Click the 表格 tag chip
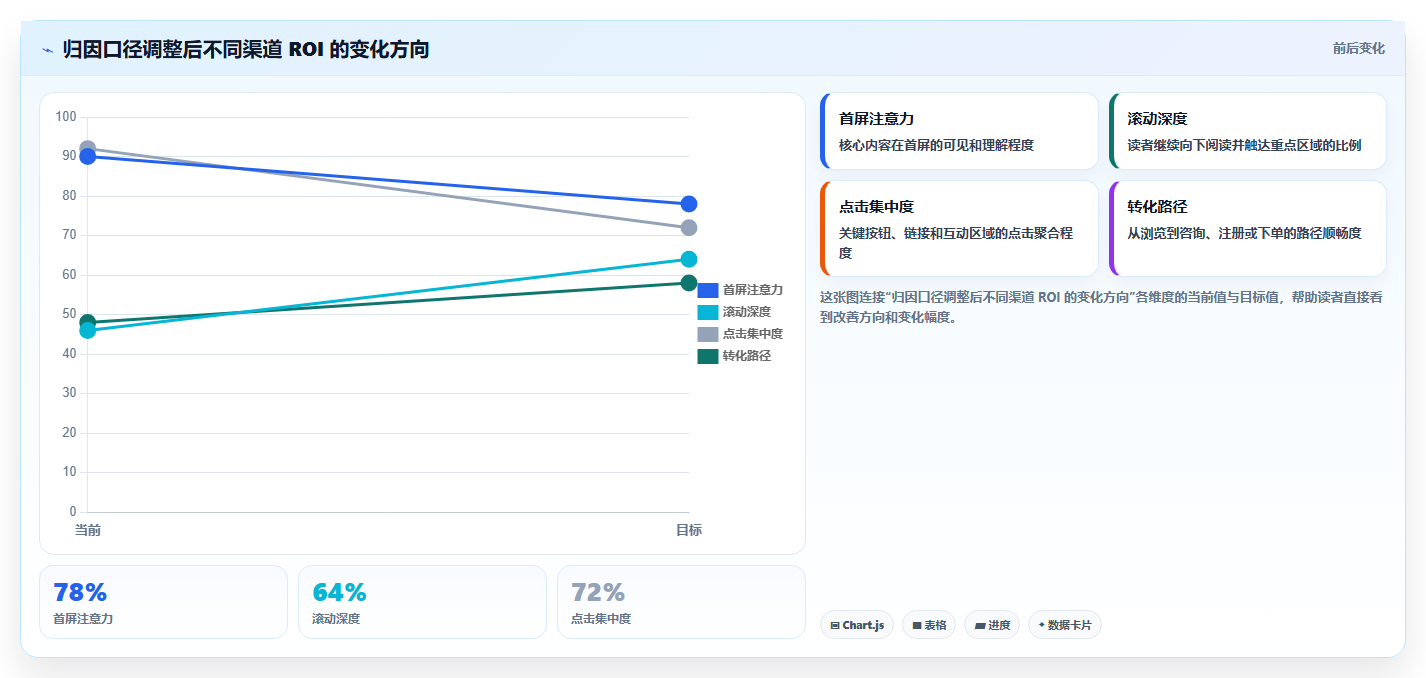1426x678 pixels. click(929, 625)
